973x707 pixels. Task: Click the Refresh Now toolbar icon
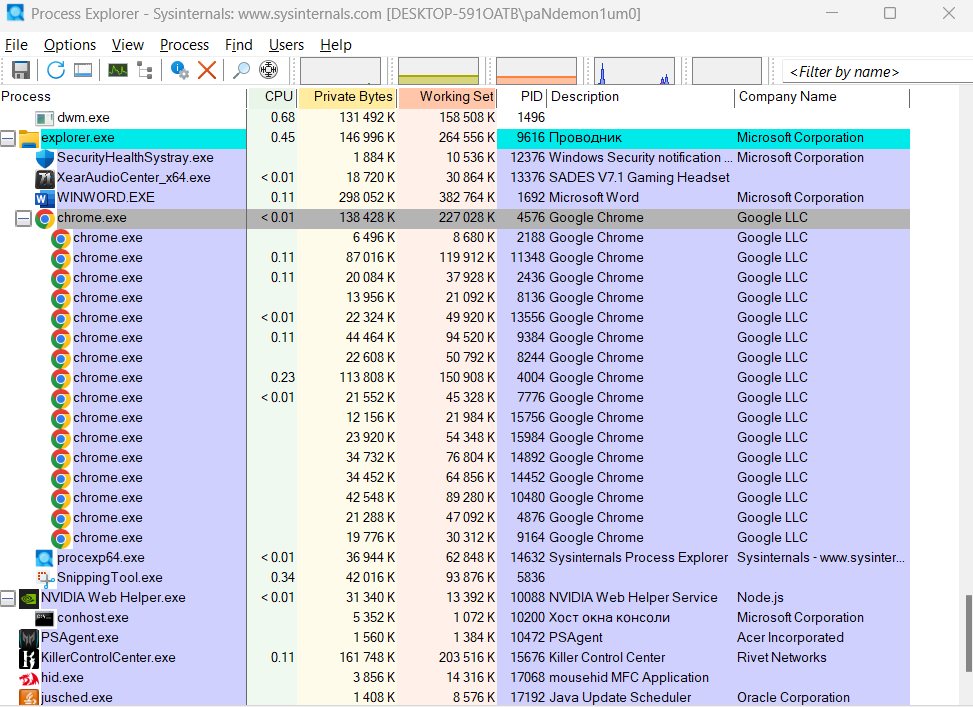click(56, 70)
